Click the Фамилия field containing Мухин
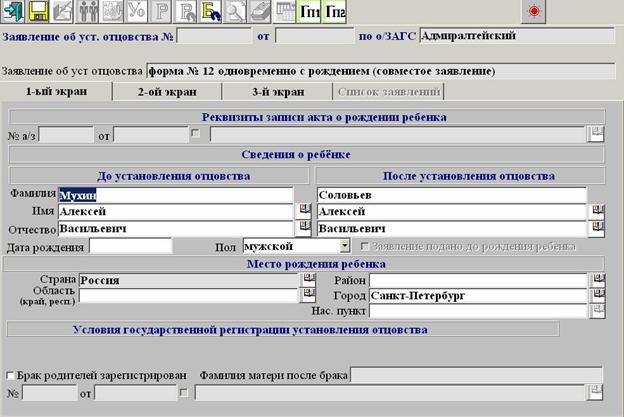This screenshot has width=624, height=417. [x=176, y=195]
